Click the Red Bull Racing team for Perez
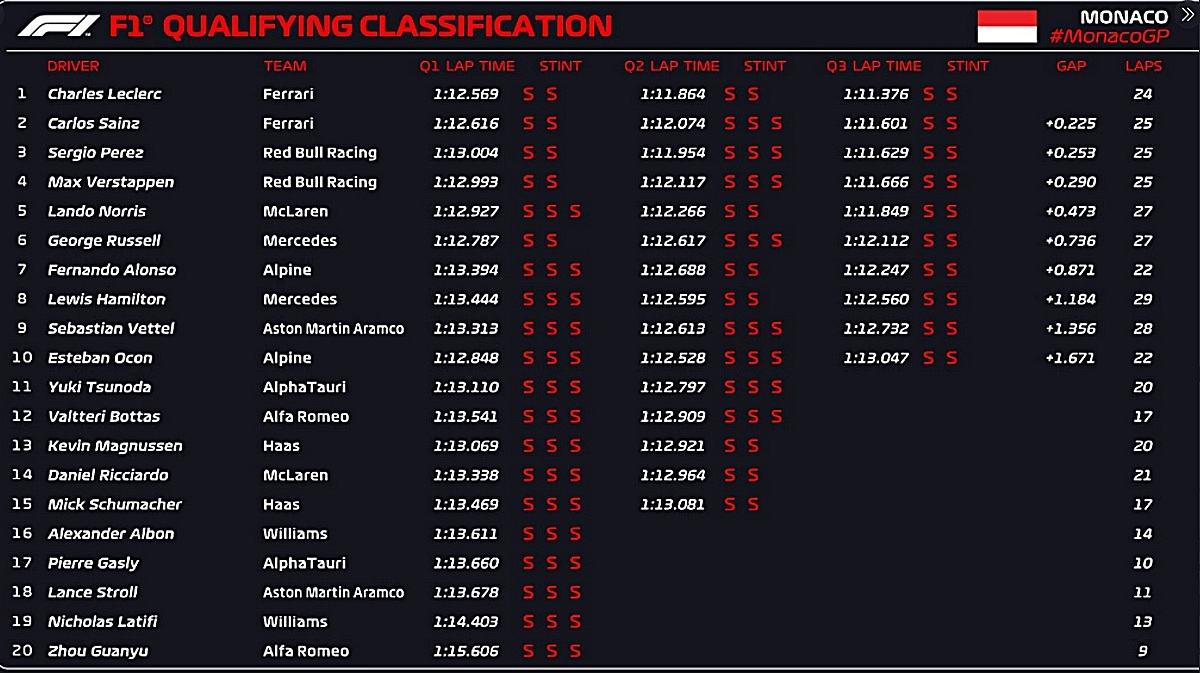1200x673 pixels. click(320, 153)
